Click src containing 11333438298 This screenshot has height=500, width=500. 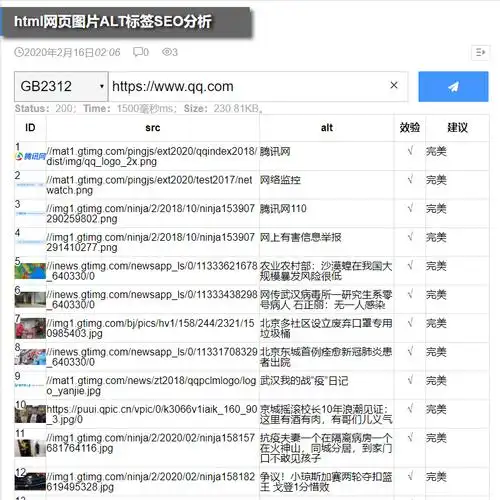(x=152, y=300)
